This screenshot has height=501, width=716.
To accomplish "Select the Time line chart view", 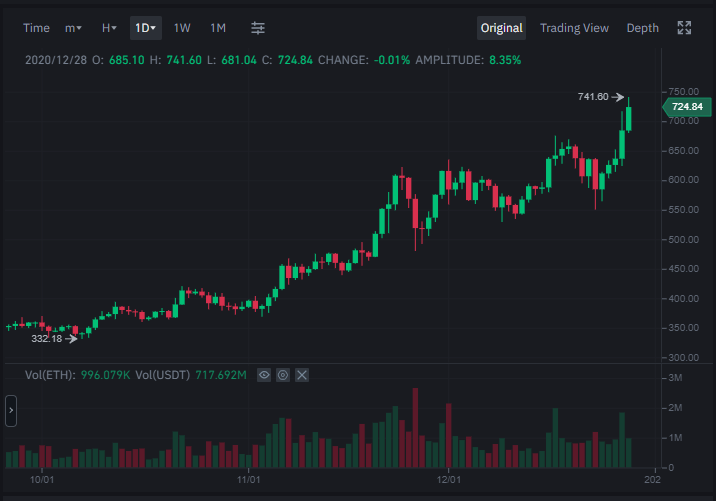I will click(x=36, y=28).
